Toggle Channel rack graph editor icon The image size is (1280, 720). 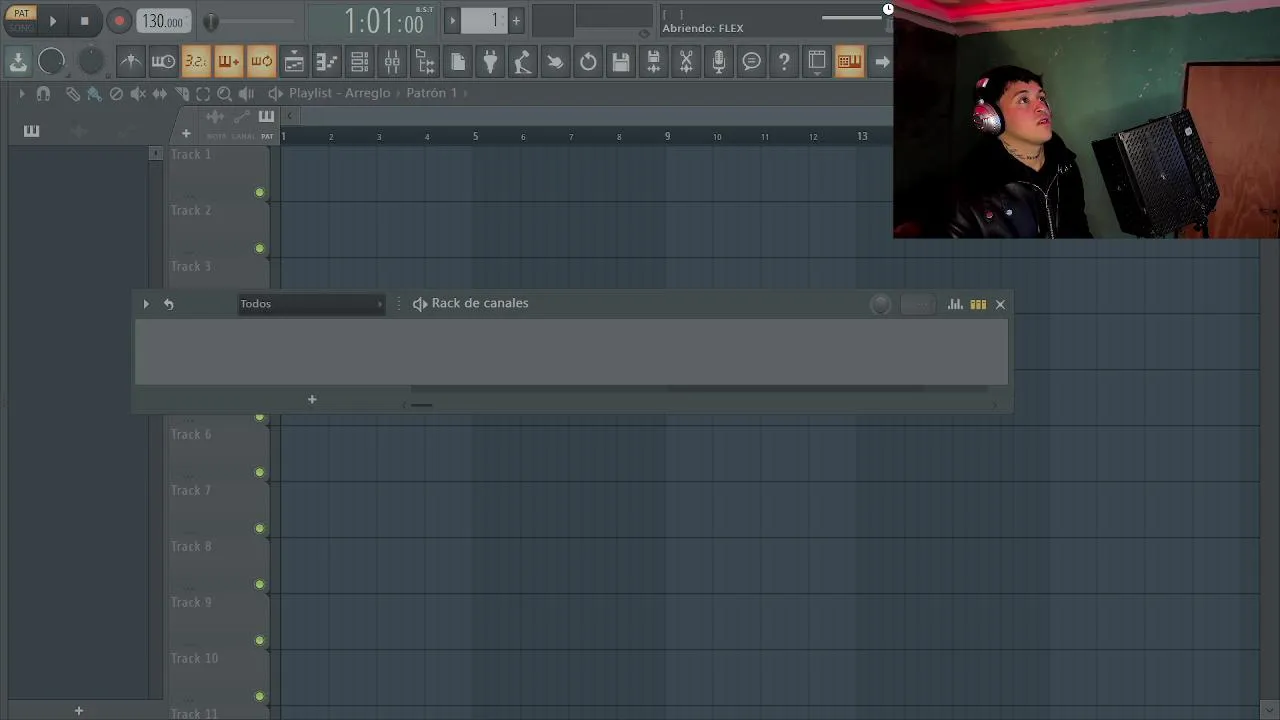[955, 304]
